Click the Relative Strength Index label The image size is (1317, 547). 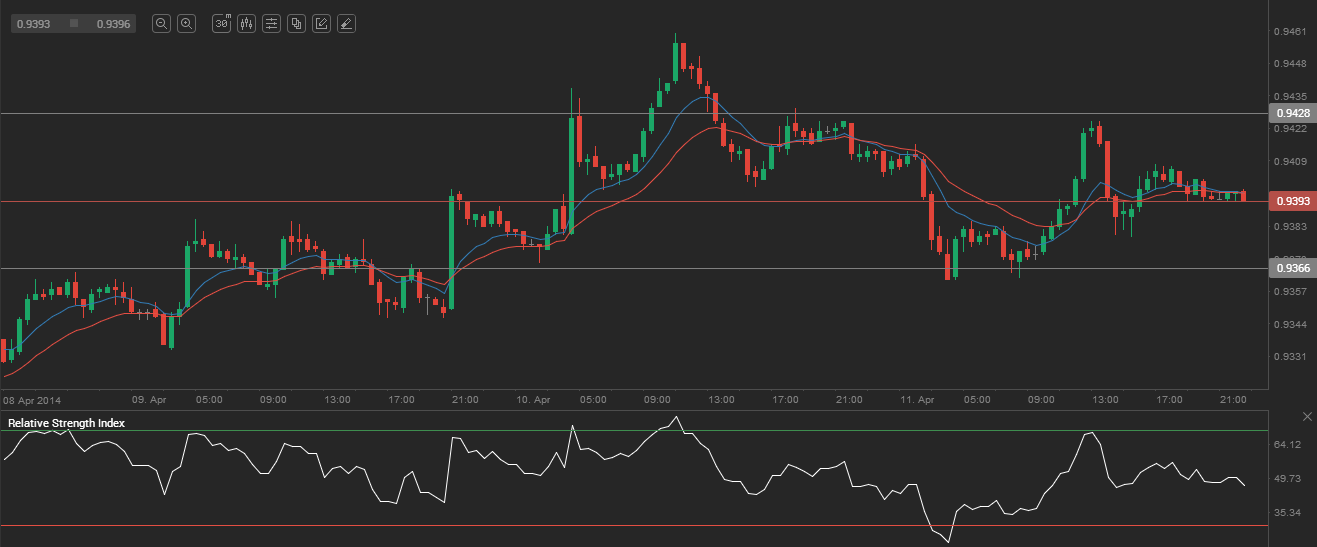pyautogui.click(x=66, y=423)
